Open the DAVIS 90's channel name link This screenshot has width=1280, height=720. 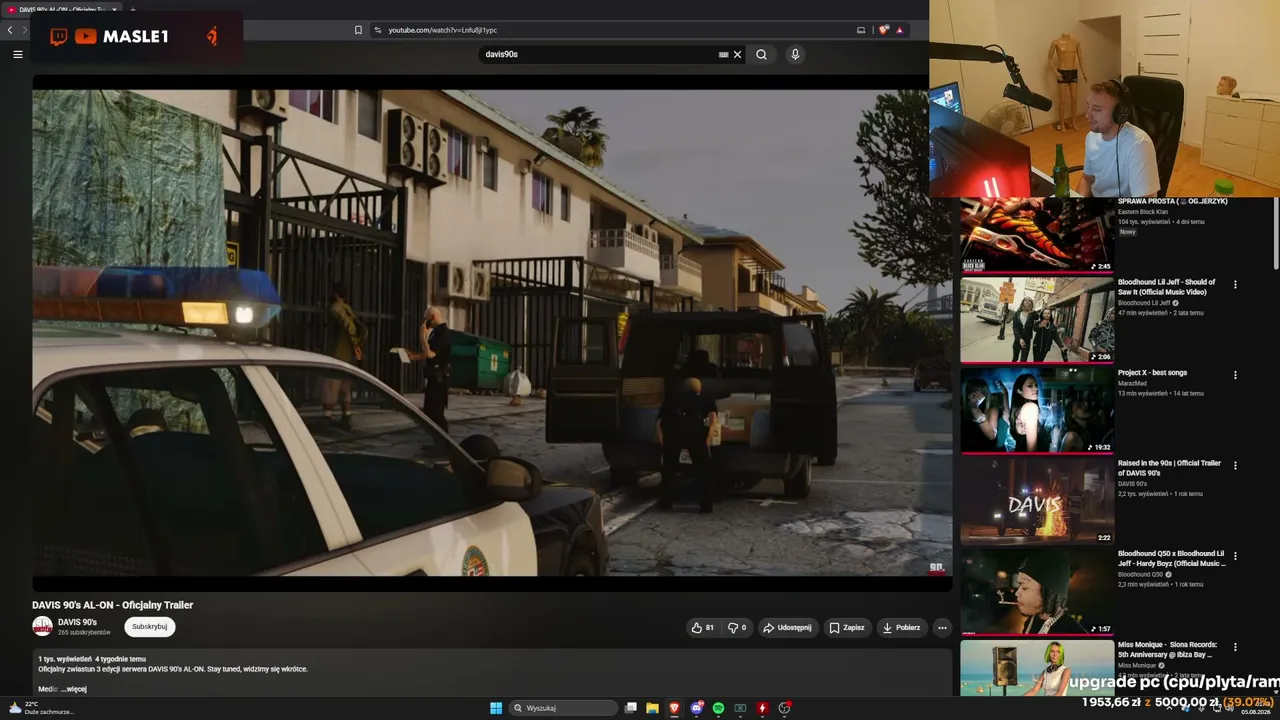pyautogui.click(x=77, y=622)
